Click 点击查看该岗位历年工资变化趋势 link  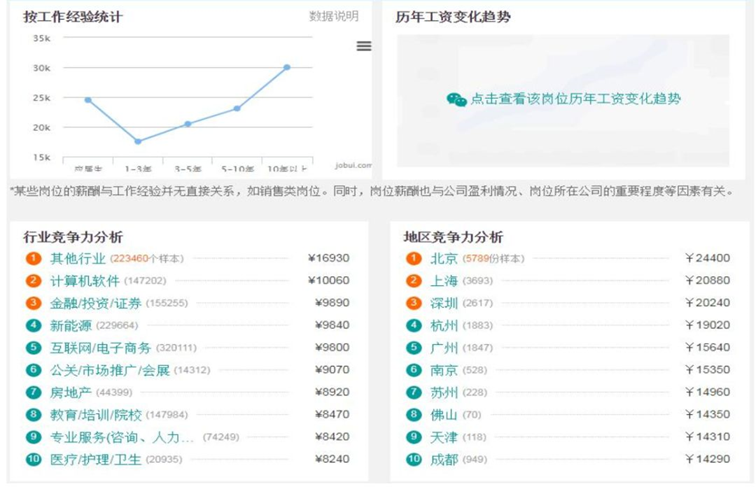[576, 99]
